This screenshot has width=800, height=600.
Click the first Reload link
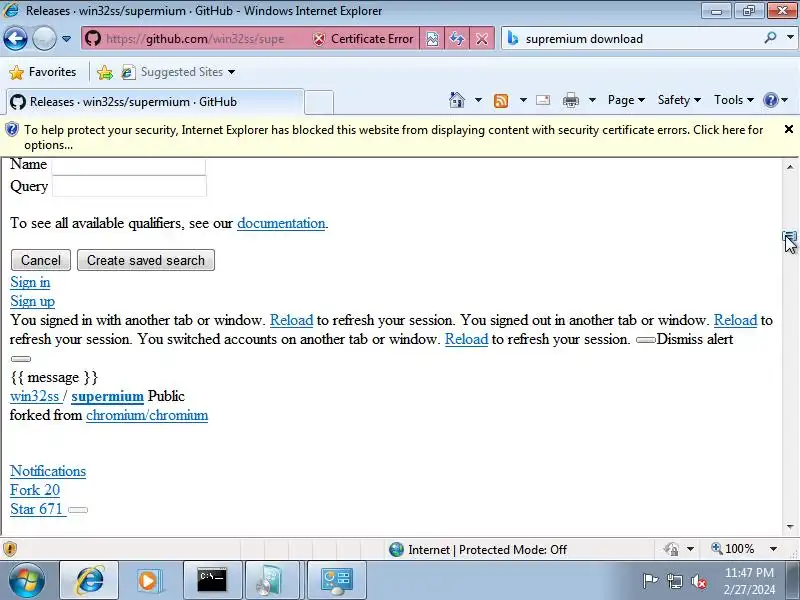tap(291, 320)
